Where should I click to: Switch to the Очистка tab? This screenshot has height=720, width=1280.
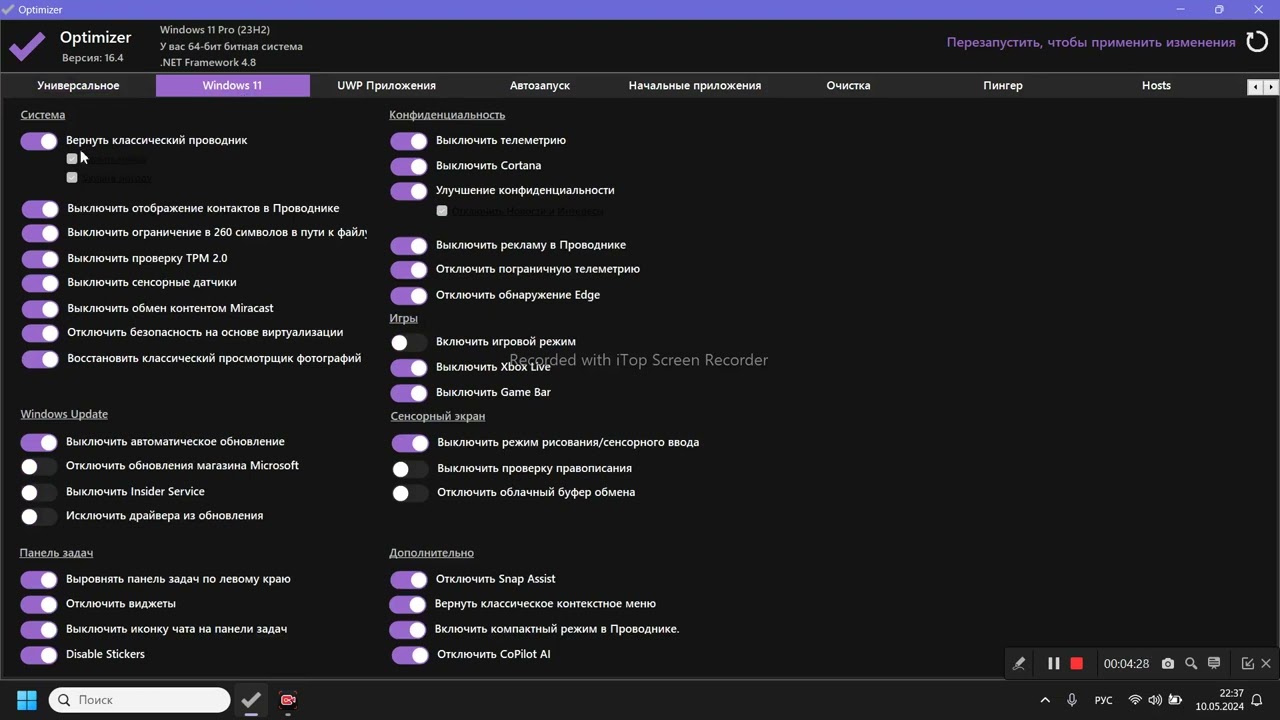point(848,86)
